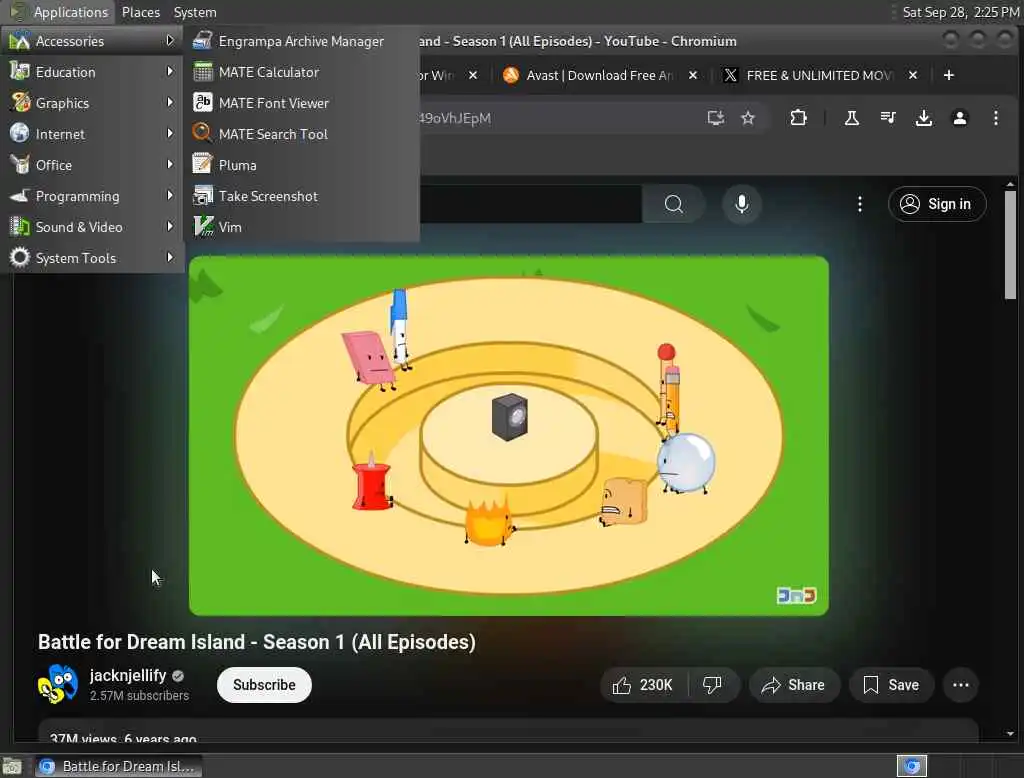Image resolution: width=1024 pixels, height=778 pixels.
Task: Click Sign in on YouTube
Action: pos(936,204)
